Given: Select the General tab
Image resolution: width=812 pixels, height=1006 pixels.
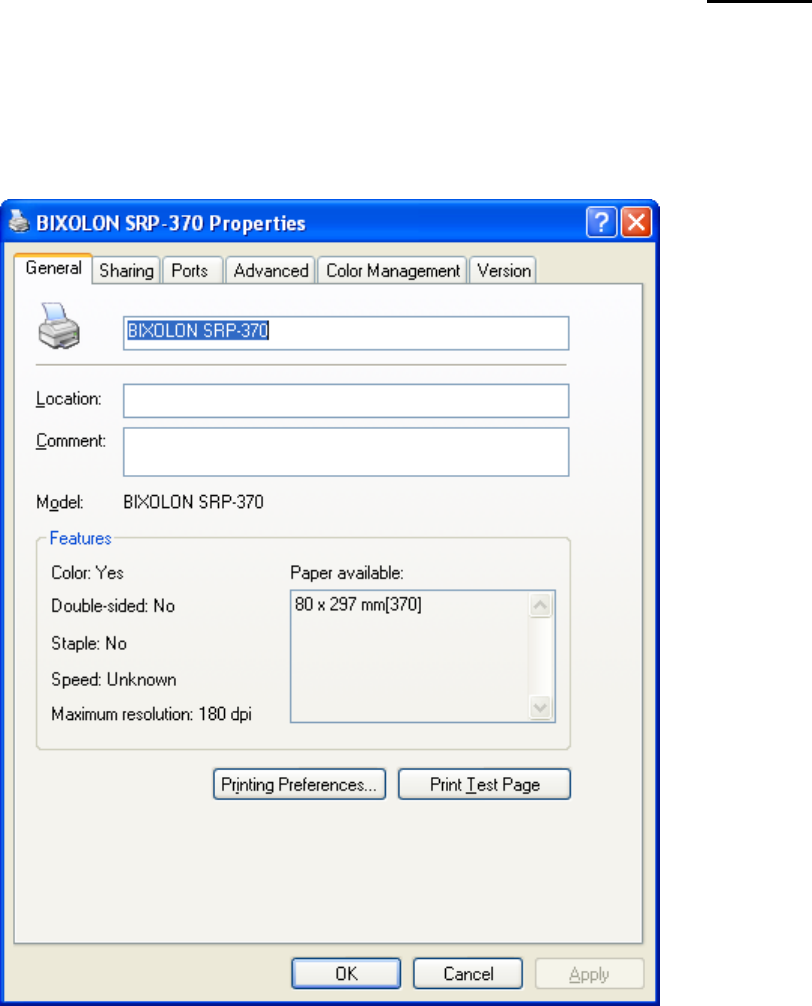Looking at the screenshot, I should coord(53,268).
